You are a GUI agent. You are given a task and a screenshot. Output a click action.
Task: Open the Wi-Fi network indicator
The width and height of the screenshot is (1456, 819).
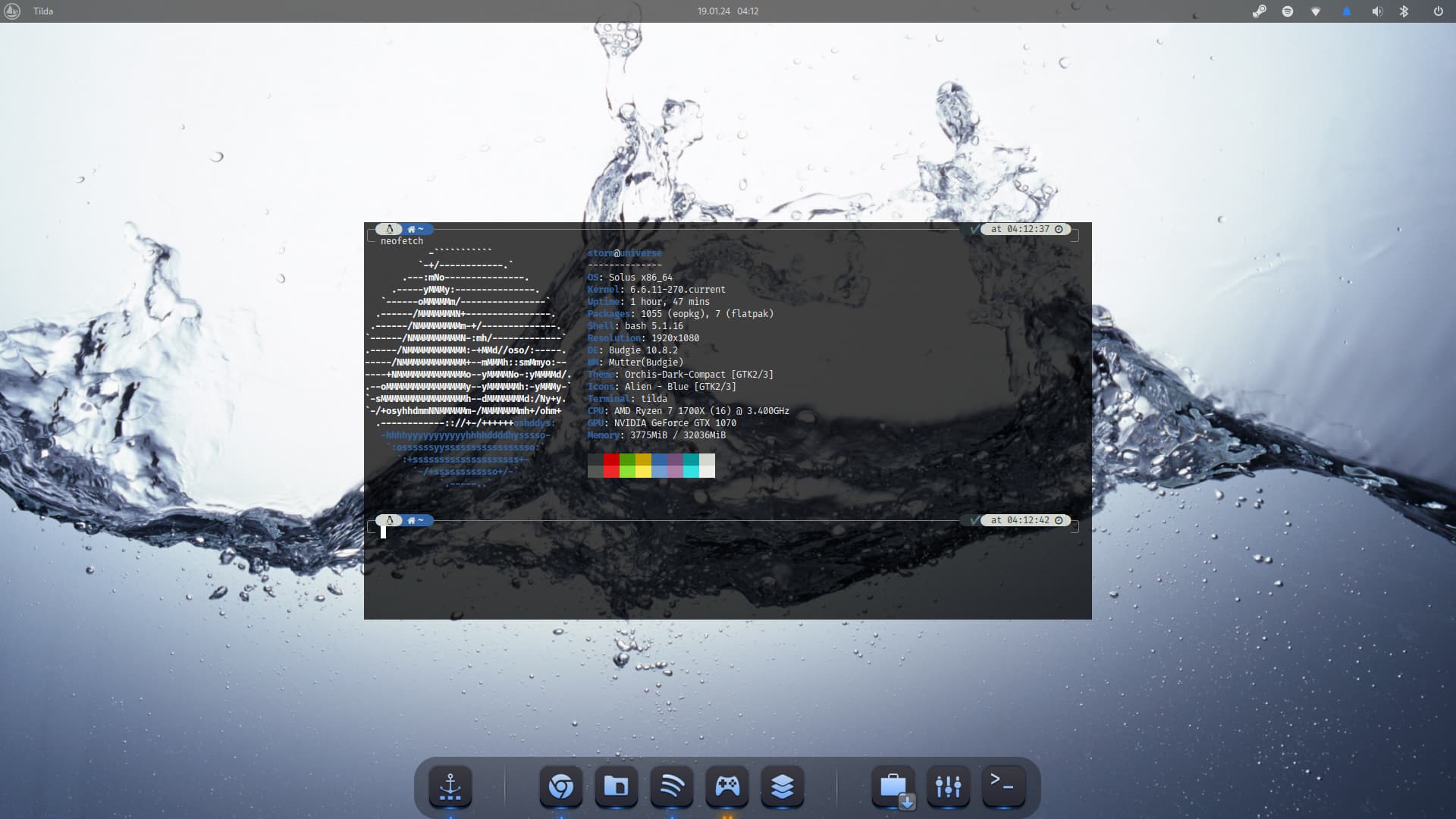[1316, 11]
